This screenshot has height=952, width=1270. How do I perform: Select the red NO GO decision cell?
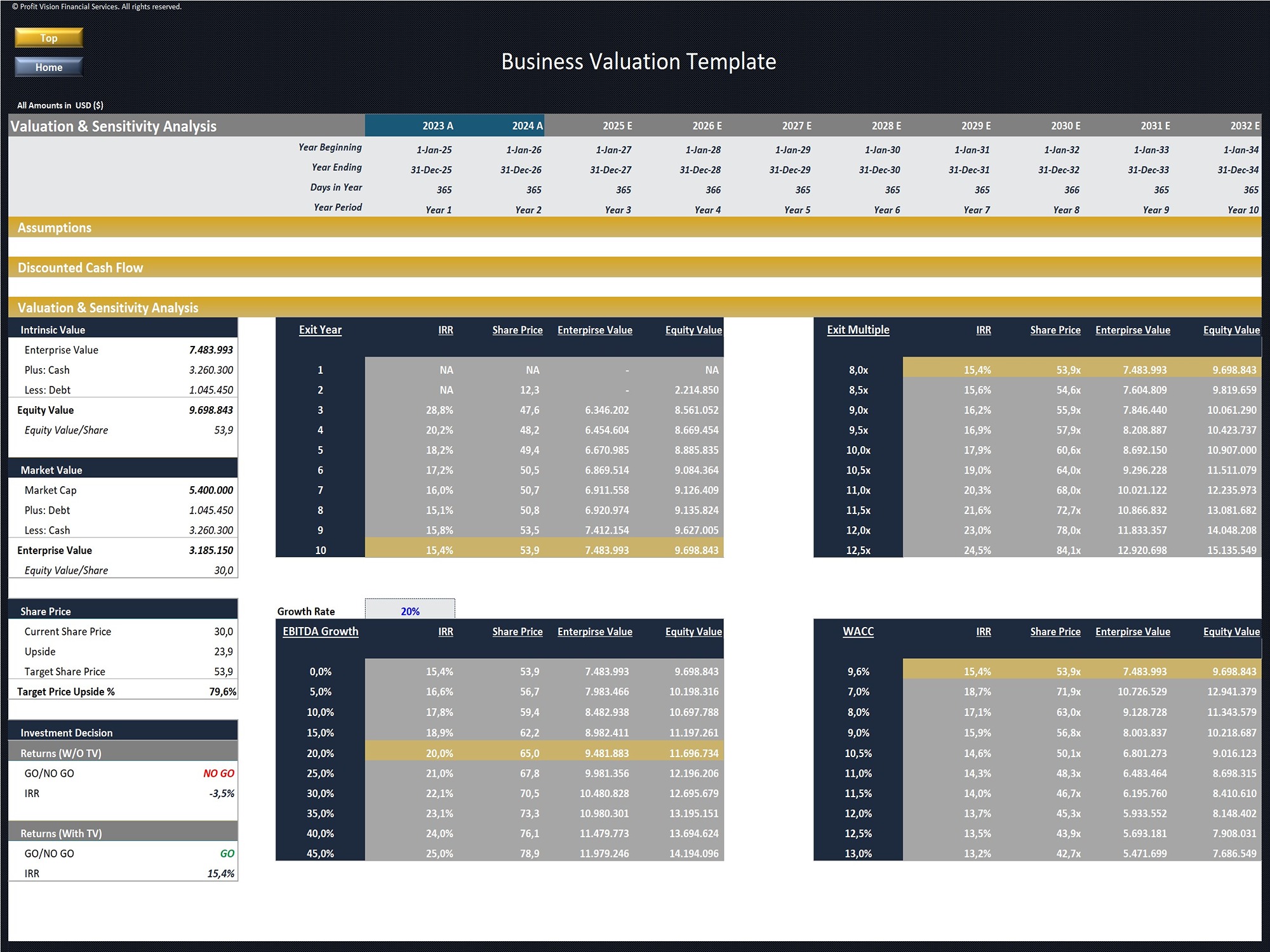218,773
